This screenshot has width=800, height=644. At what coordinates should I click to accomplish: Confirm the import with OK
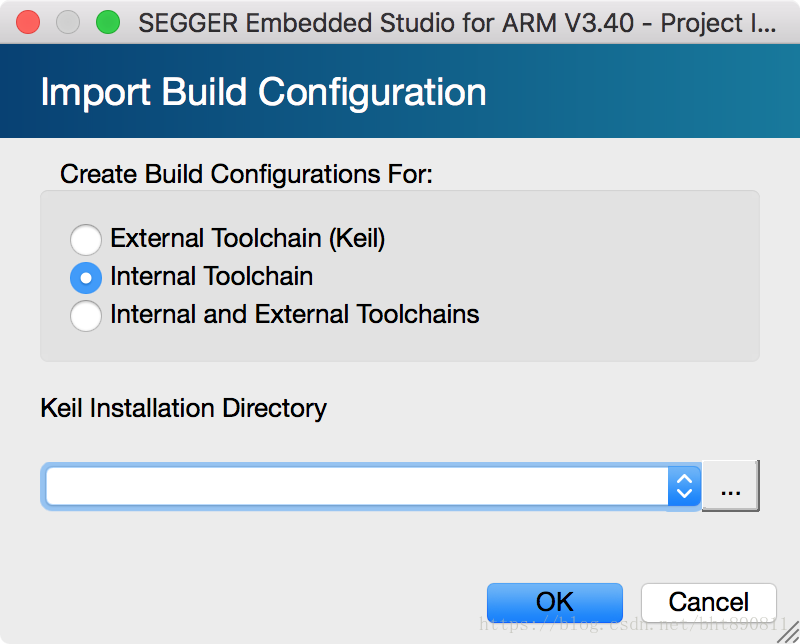click(555, 602)
